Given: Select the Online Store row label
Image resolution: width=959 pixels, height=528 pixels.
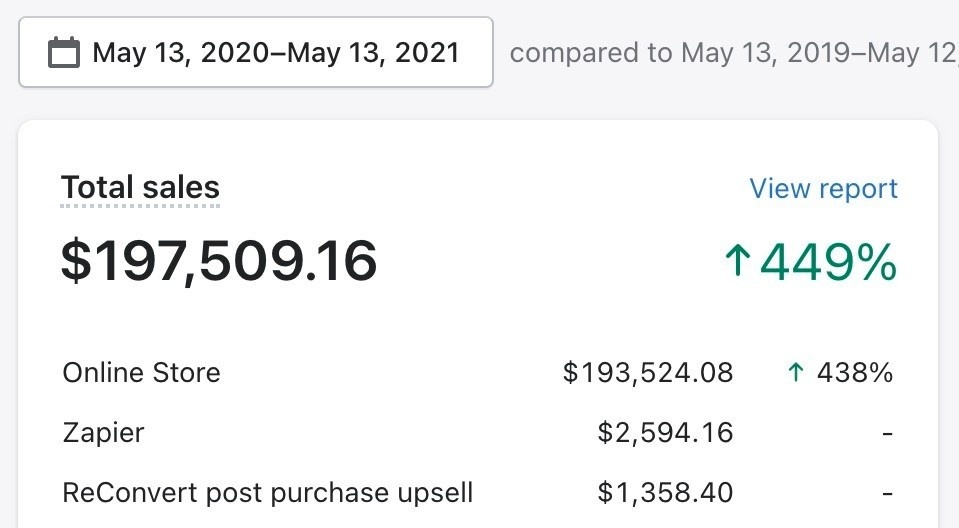Looking at the screenshot, I should (x=141, y=373).
